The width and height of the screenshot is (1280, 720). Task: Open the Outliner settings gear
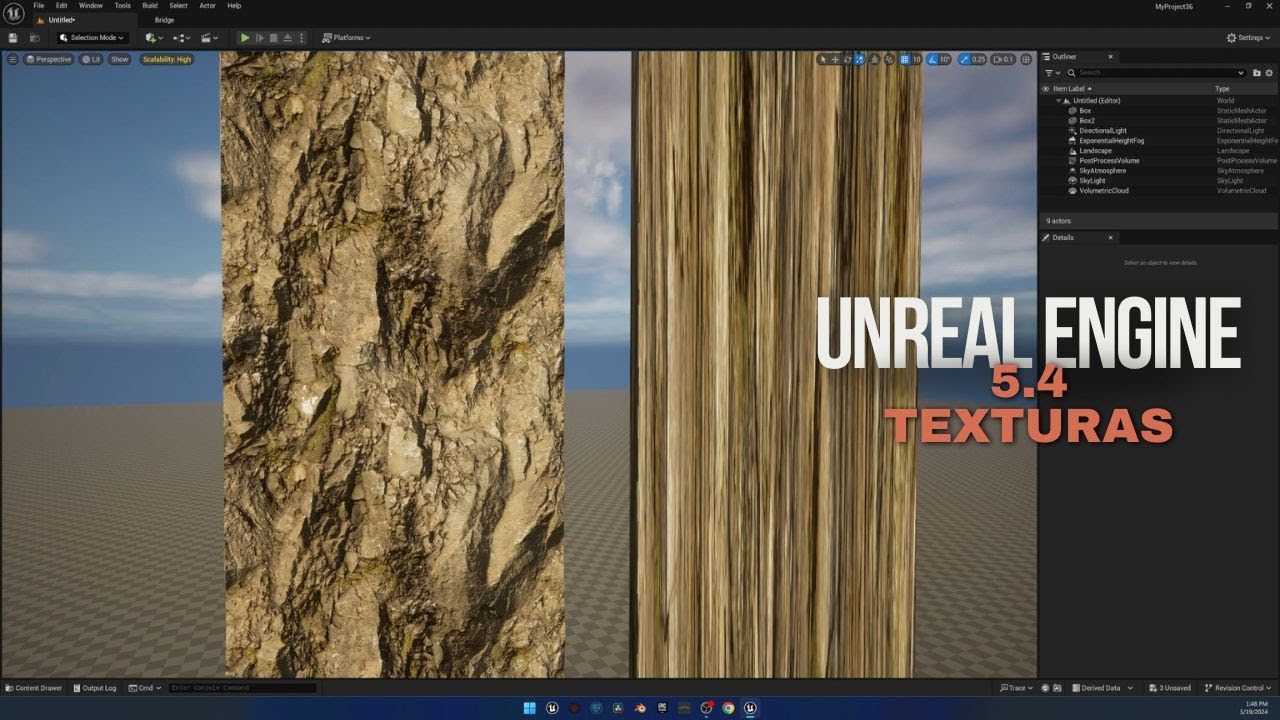tap(1270, 72)
